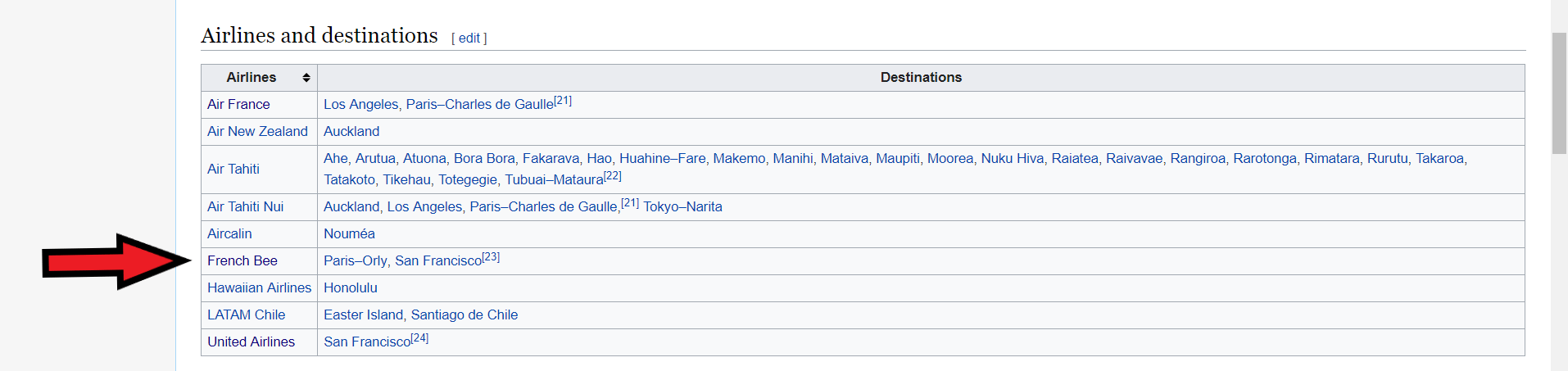Open the Mataiva destination link

click(845, 158)
